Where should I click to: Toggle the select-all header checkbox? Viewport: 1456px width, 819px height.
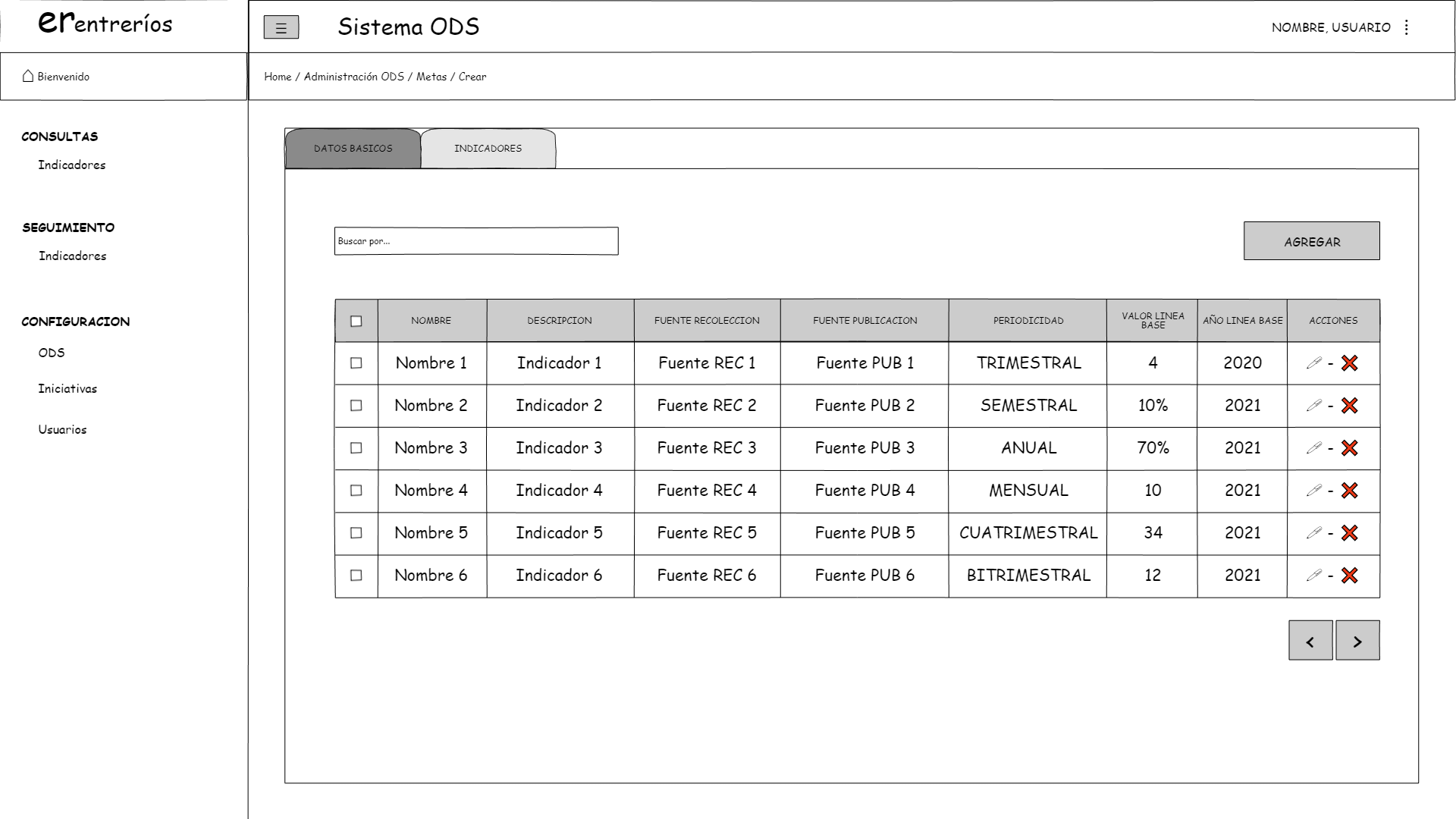356,322
